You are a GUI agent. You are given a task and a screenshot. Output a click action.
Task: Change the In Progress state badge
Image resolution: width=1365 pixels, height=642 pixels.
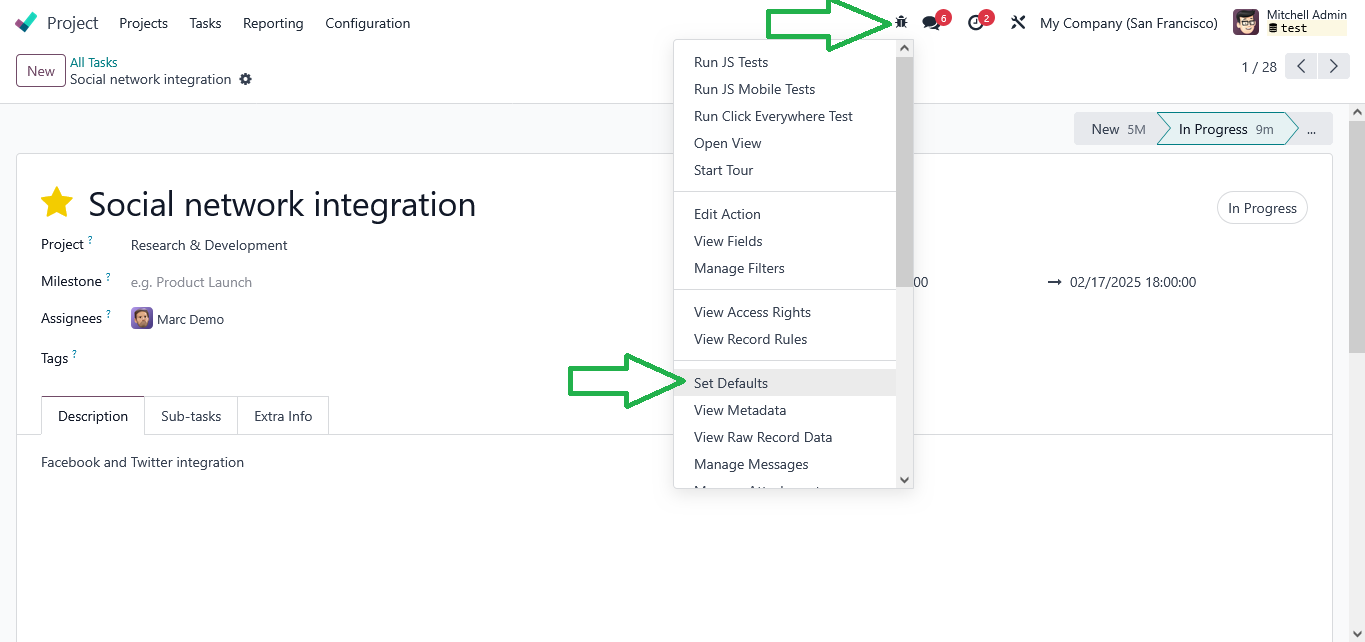(1262, 208)
